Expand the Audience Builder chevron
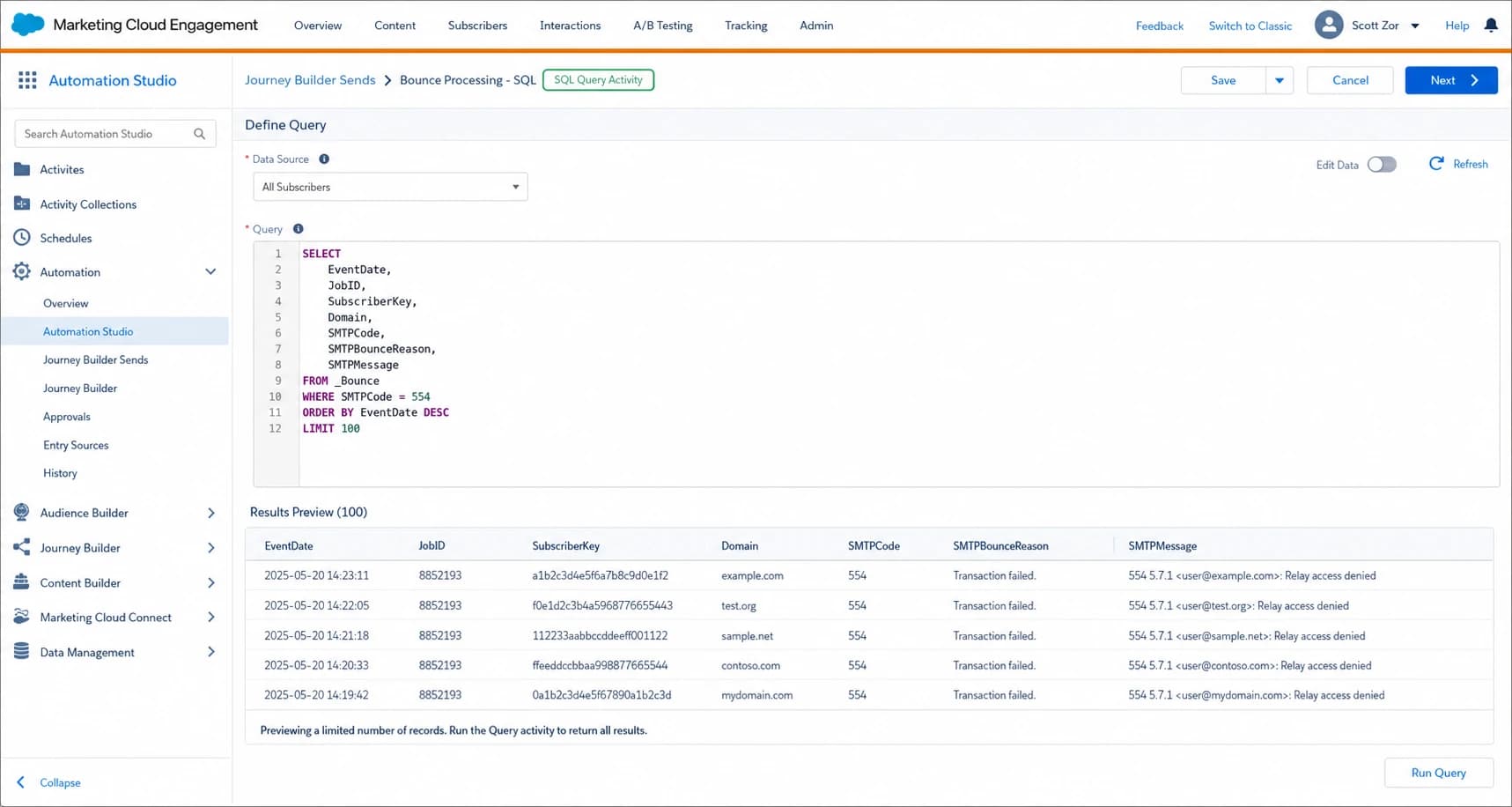The height and width of the screenshot is (807, 1512). pos(211,513)
